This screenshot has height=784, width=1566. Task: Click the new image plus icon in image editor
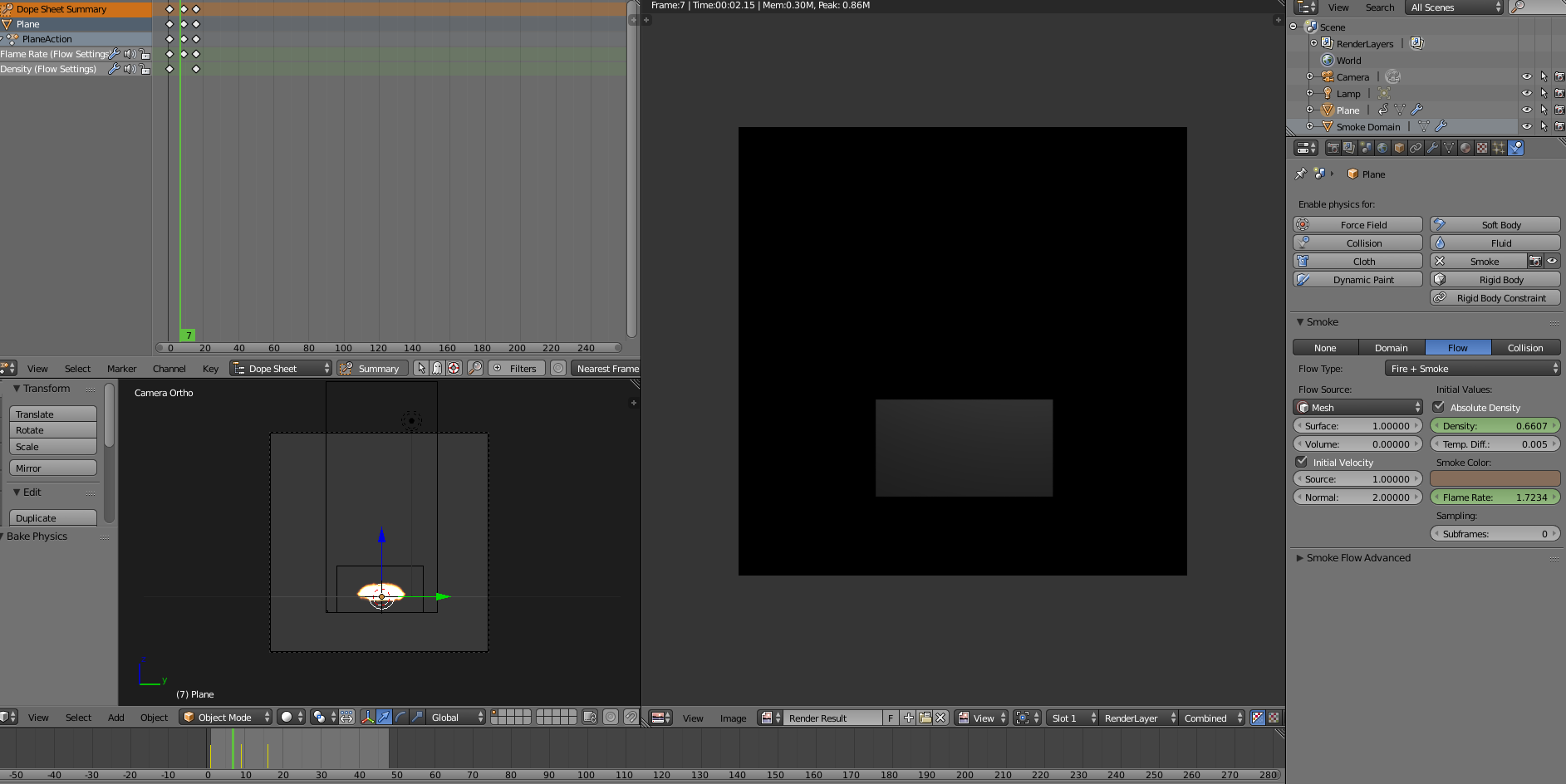point(909,718)
